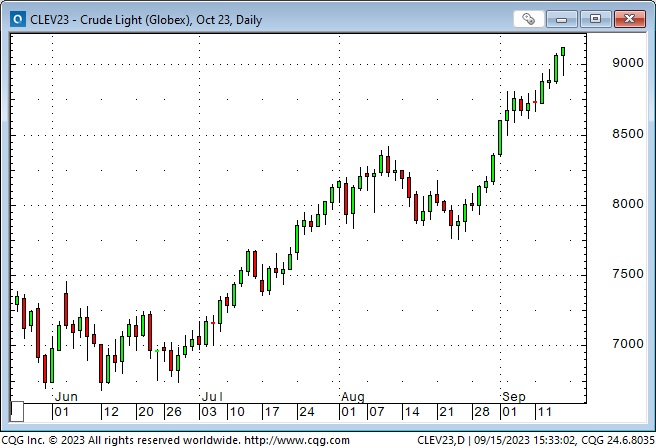Click the small box at the left end of the date axis
This screenshot has width=656, height=448.
point(17,412)
